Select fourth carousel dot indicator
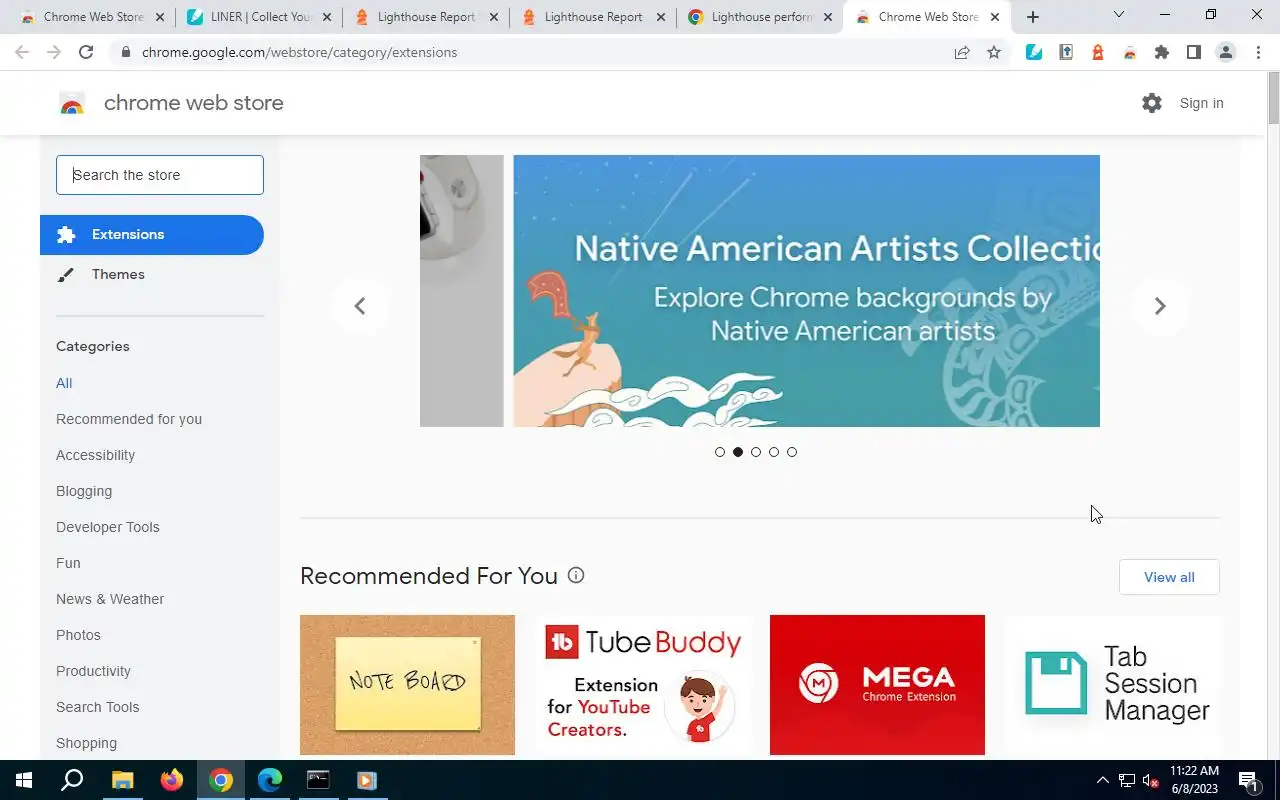1280x800 pixels. click(774, 452)
